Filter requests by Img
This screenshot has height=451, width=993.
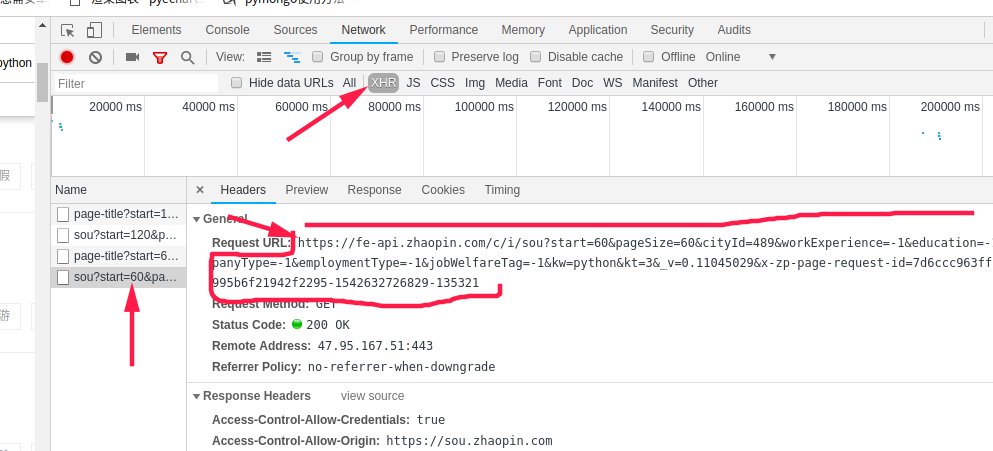click(x=475, y=83)
